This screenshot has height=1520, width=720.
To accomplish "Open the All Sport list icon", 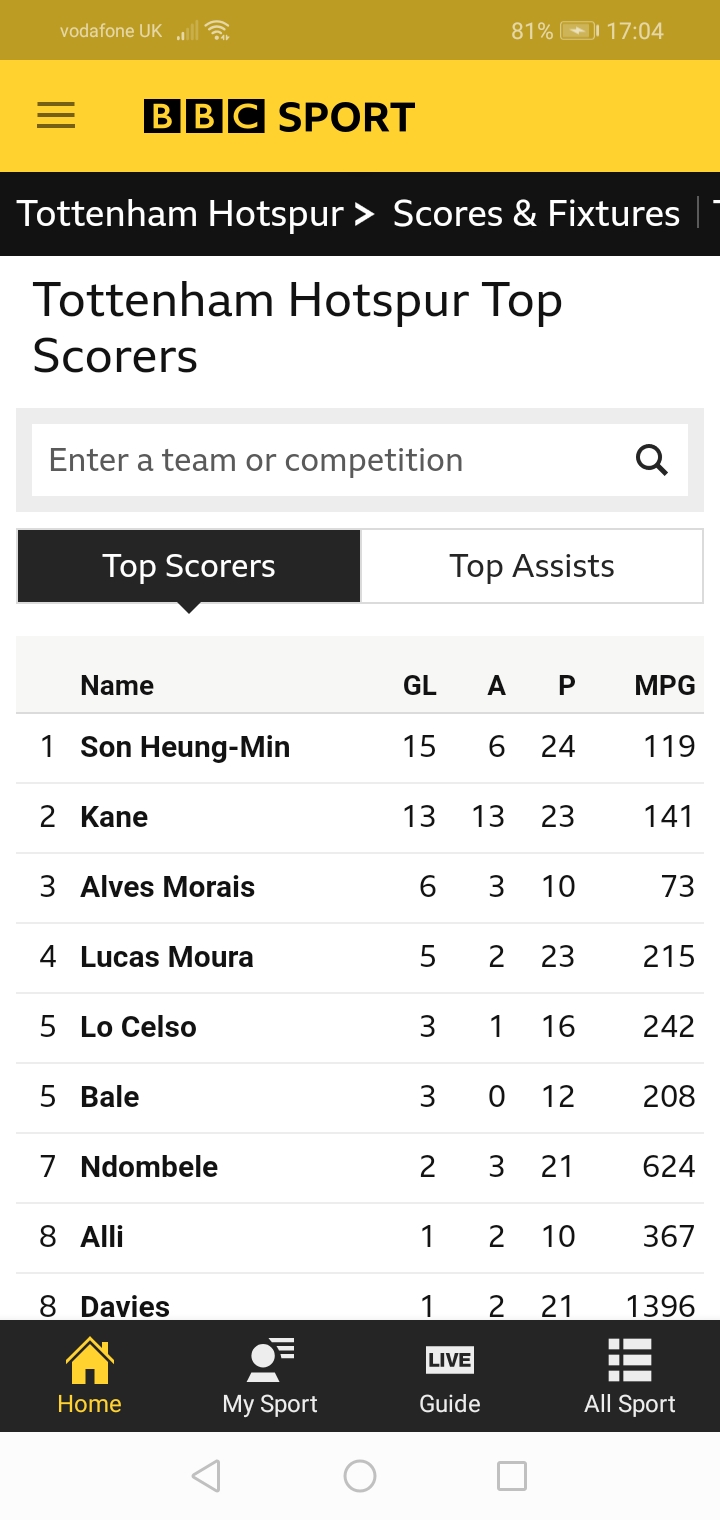I will [x=630, y=1375].
